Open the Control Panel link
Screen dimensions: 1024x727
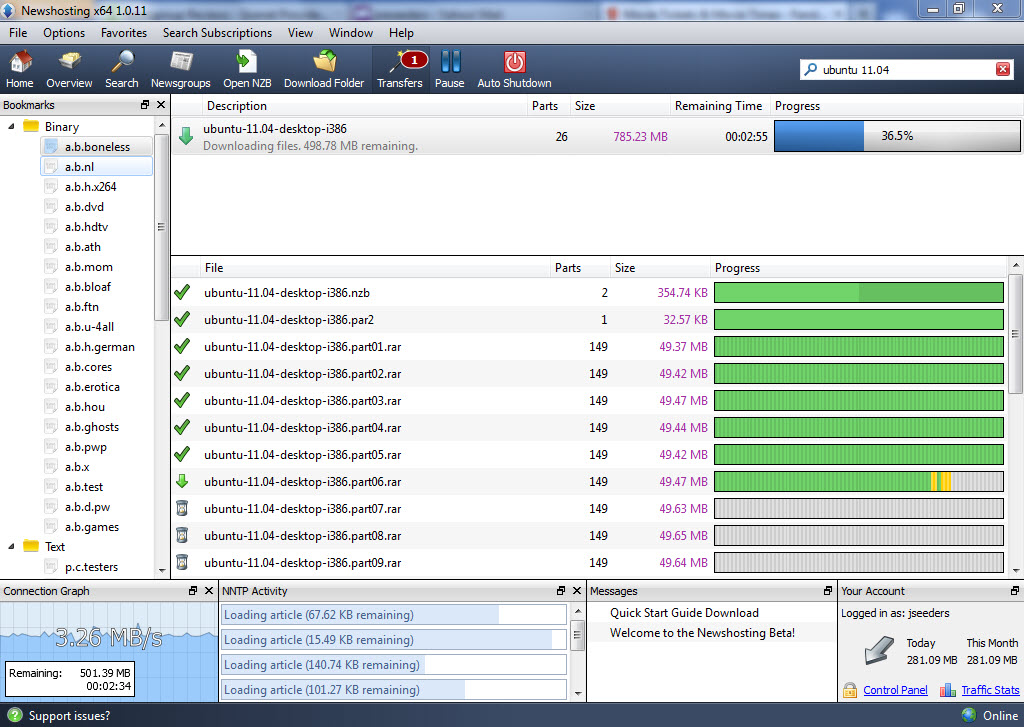pos(895,690)
